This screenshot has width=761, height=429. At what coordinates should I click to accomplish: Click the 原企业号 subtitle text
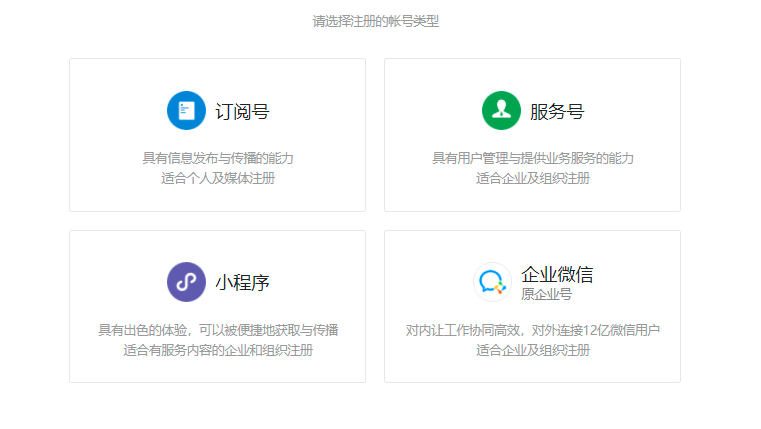pos(546,294)
